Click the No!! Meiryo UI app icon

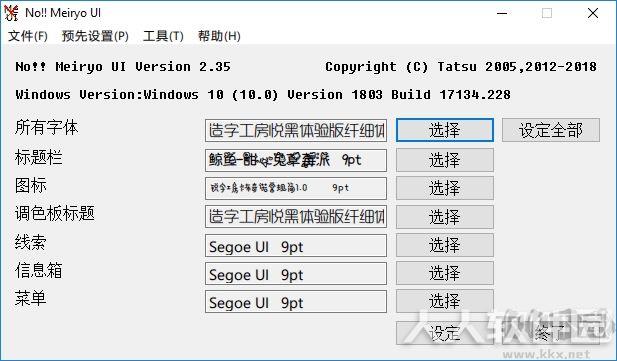(11, 13)
